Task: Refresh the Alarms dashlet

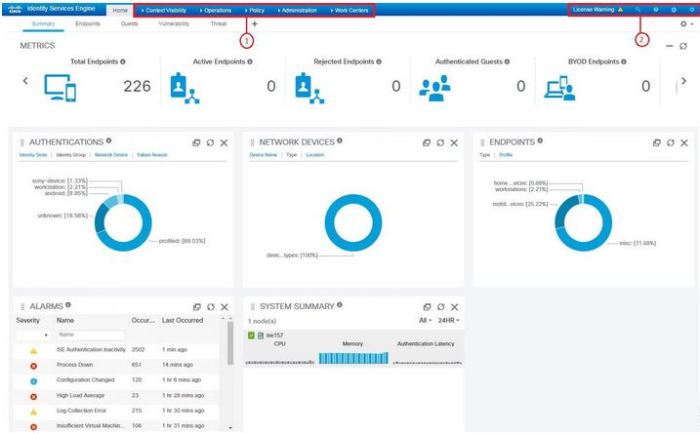Action: [x=210, y=306]
